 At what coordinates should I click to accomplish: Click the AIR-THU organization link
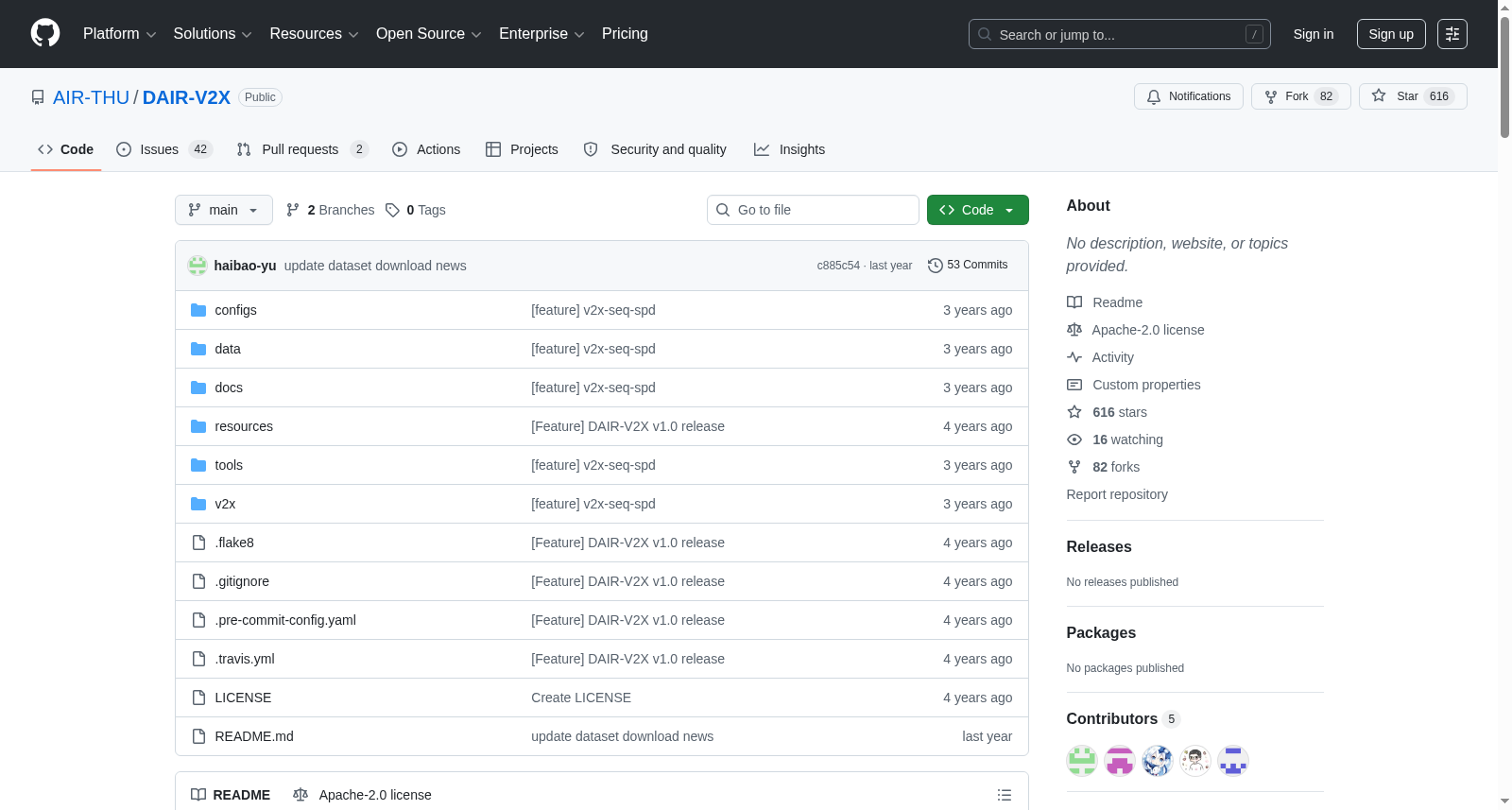click(91, 97)
